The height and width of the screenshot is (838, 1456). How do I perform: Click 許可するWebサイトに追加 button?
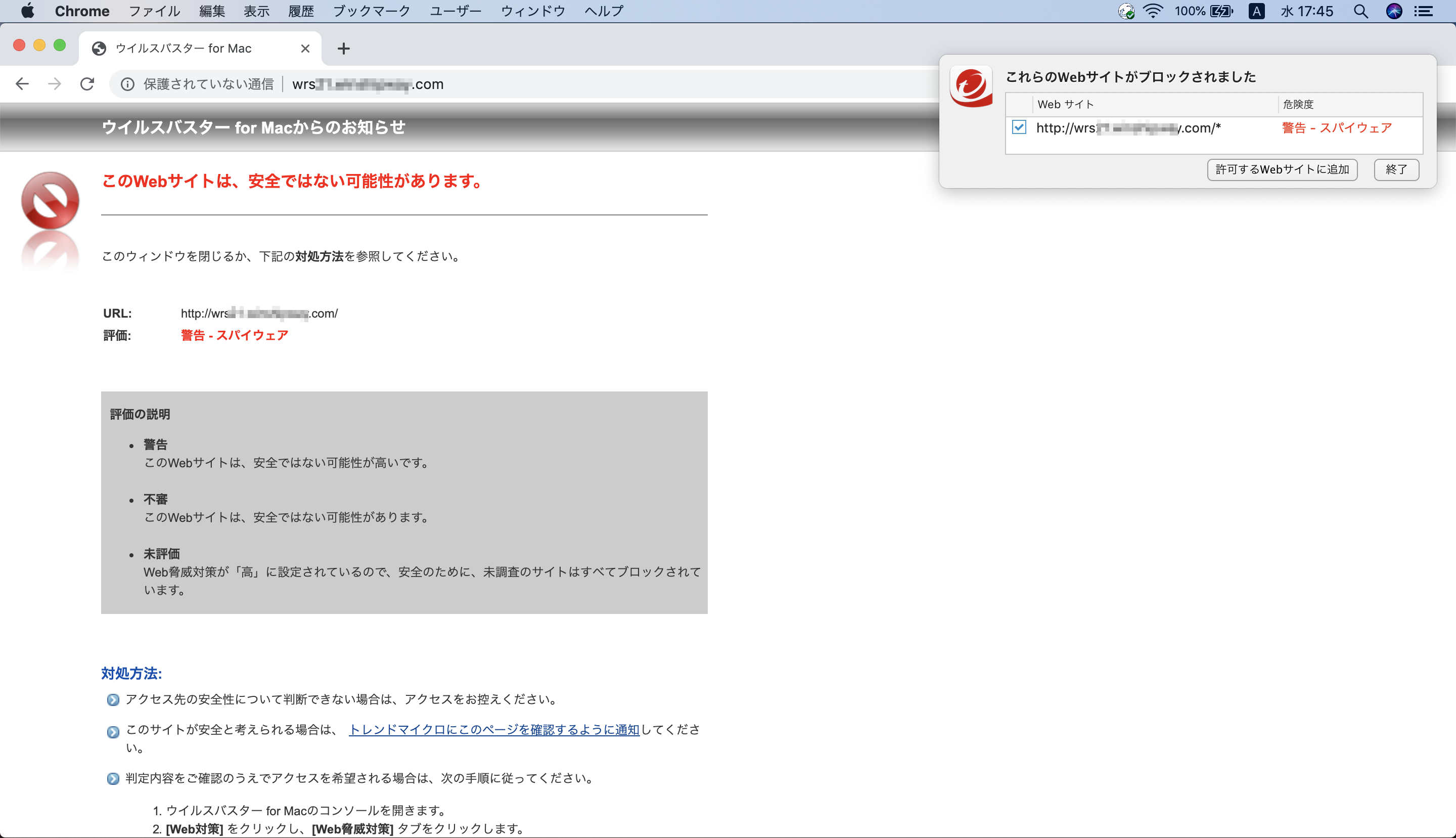pyautogui.click(x=1282, y=169)
